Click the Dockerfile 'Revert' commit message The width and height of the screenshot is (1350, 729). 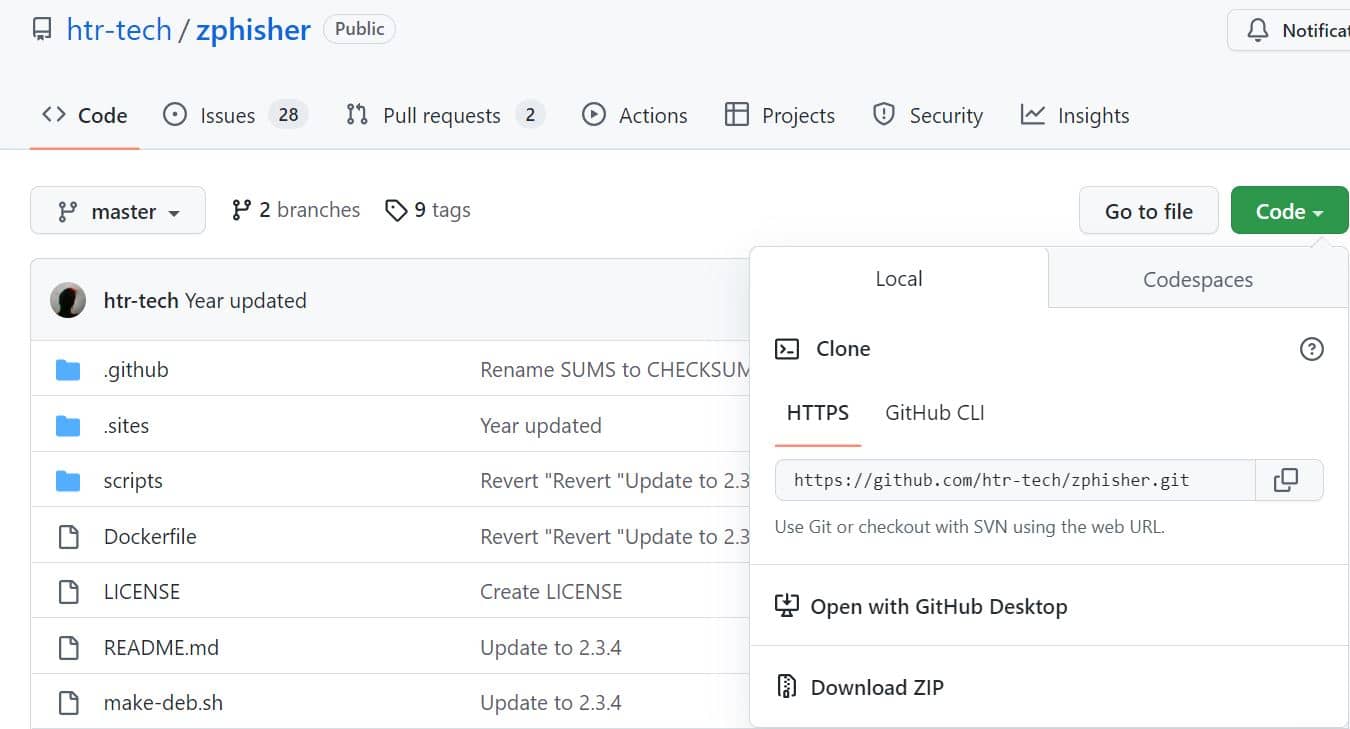[x=615, y=537]
